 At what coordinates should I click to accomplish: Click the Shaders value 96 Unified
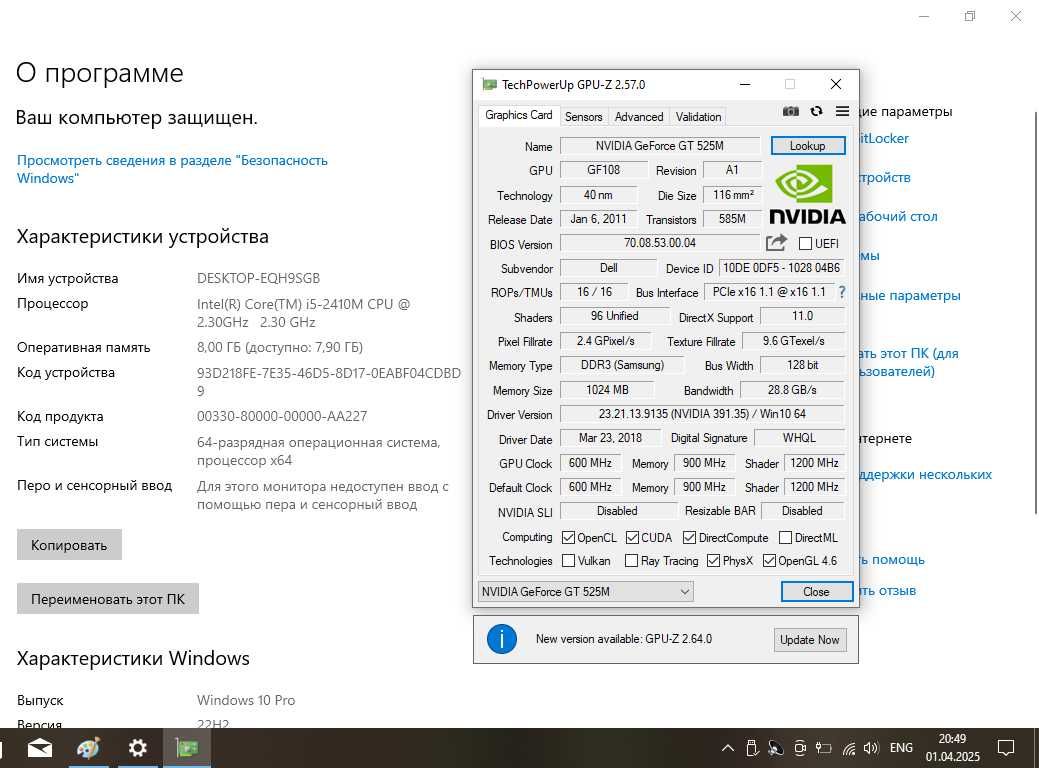coord(615,316)
